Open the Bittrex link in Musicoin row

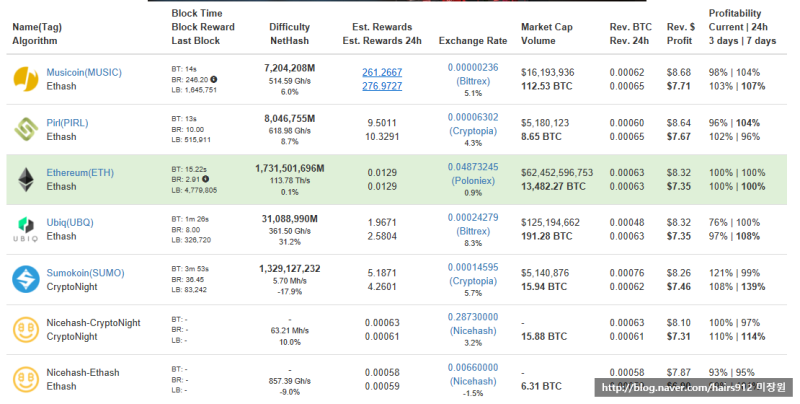click(473, 81)
